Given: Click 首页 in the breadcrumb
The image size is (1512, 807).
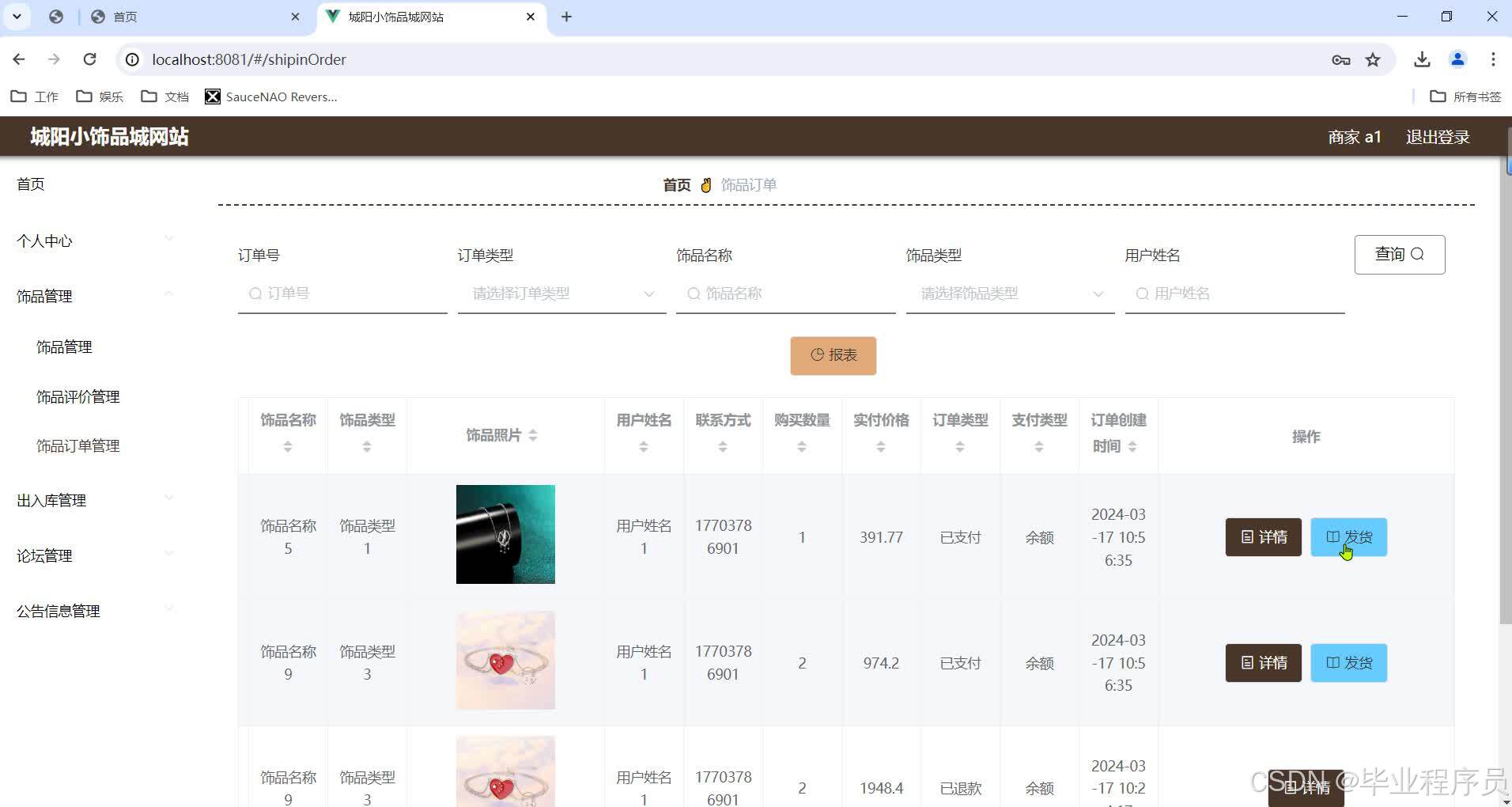Looking at the screenshot, I should (x=676, y=184).
